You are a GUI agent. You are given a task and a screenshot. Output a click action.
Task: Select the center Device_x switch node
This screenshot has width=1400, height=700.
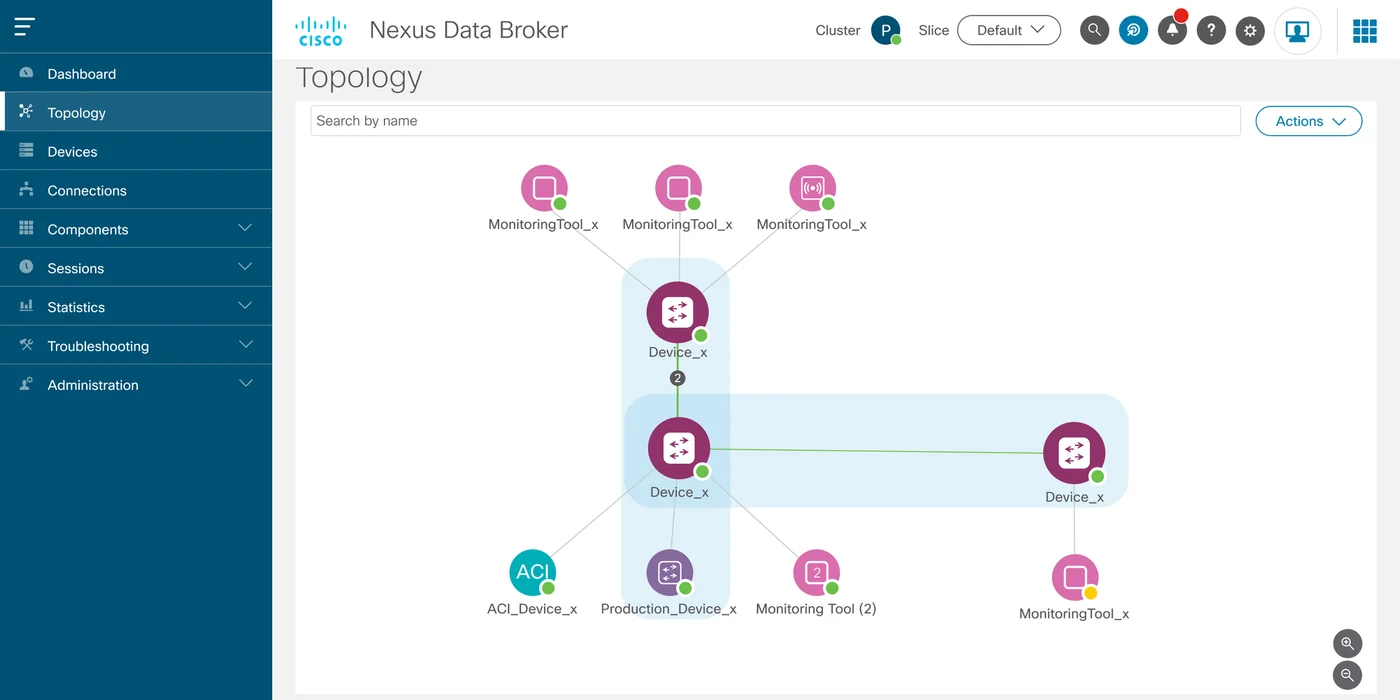(679, 449)
